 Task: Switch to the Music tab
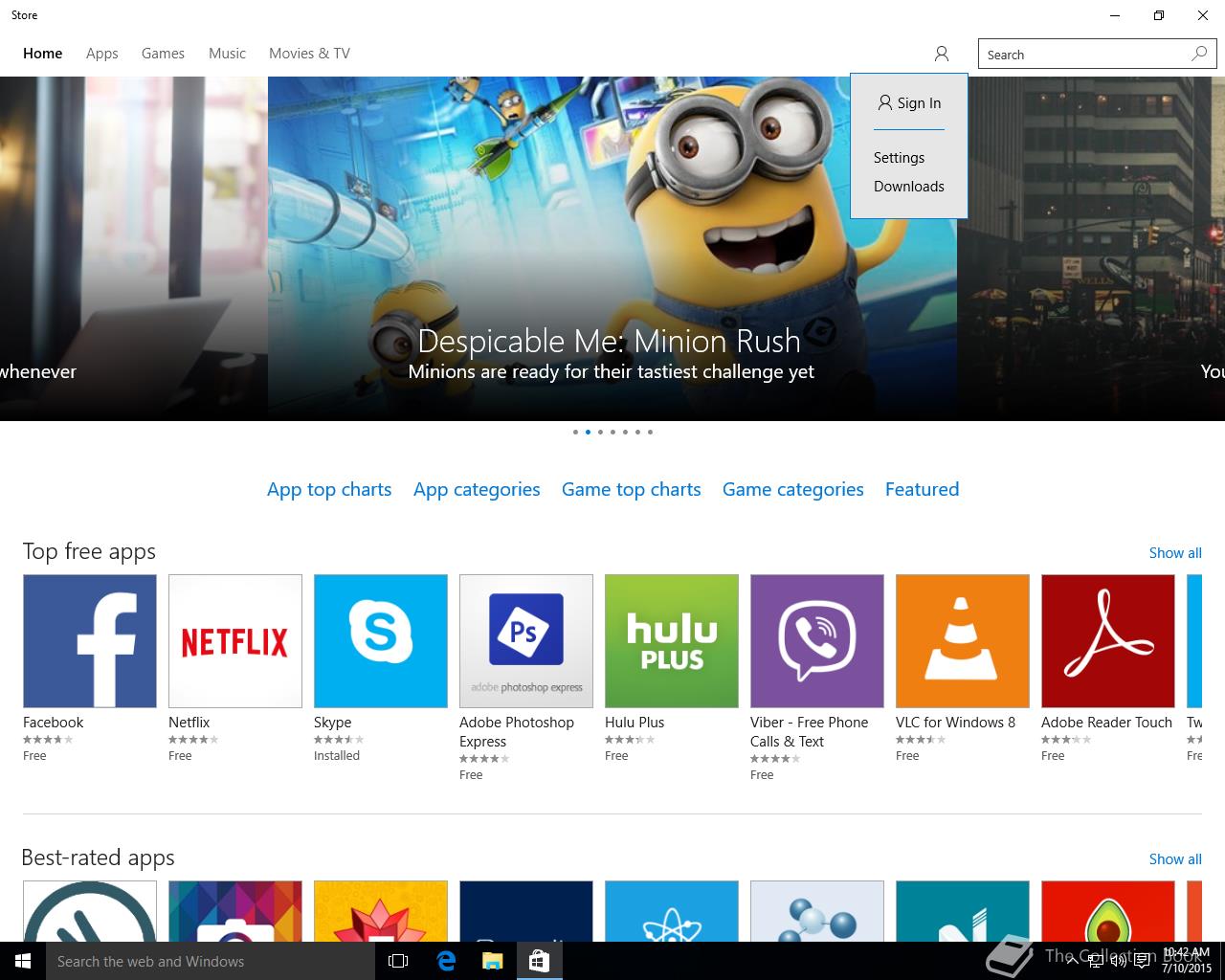tap(228, 54)
